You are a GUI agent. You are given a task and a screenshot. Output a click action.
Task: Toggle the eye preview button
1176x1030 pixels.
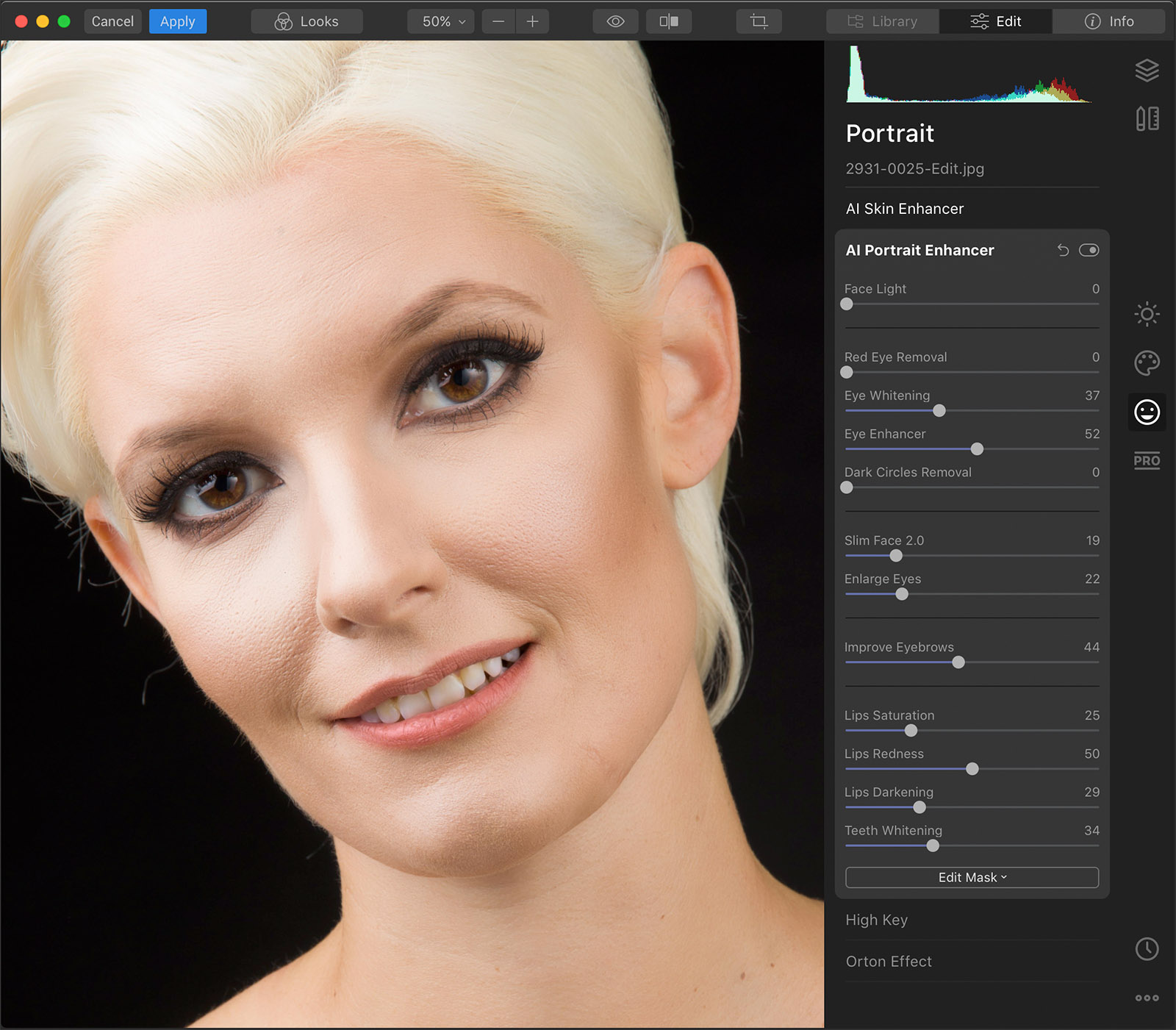pyautogui.click(x=615, y=21)
